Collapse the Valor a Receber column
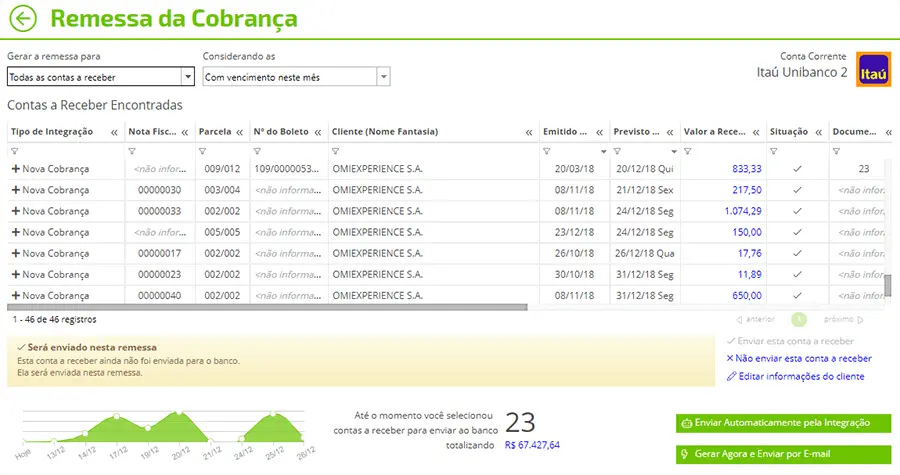Viewport: 900px width, 475px height. coord(756,133)
